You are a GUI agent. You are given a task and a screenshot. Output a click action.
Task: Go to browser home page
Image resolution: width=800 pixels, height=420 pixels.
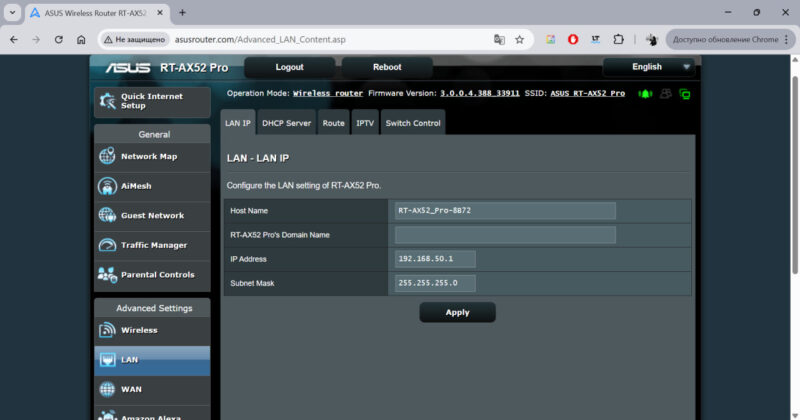click(x=81, y=39)
